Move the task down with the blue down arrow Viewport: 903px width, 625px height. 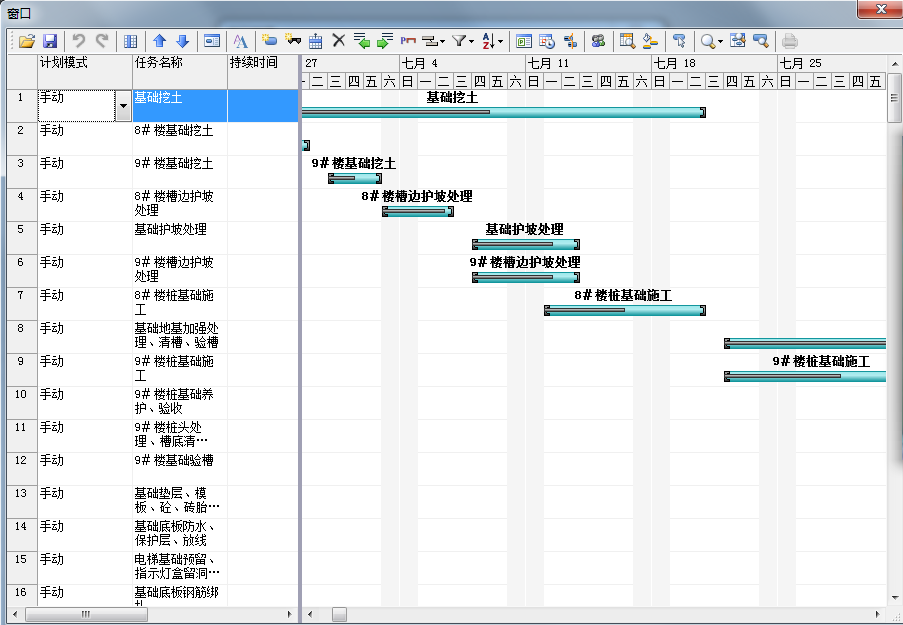182,41
